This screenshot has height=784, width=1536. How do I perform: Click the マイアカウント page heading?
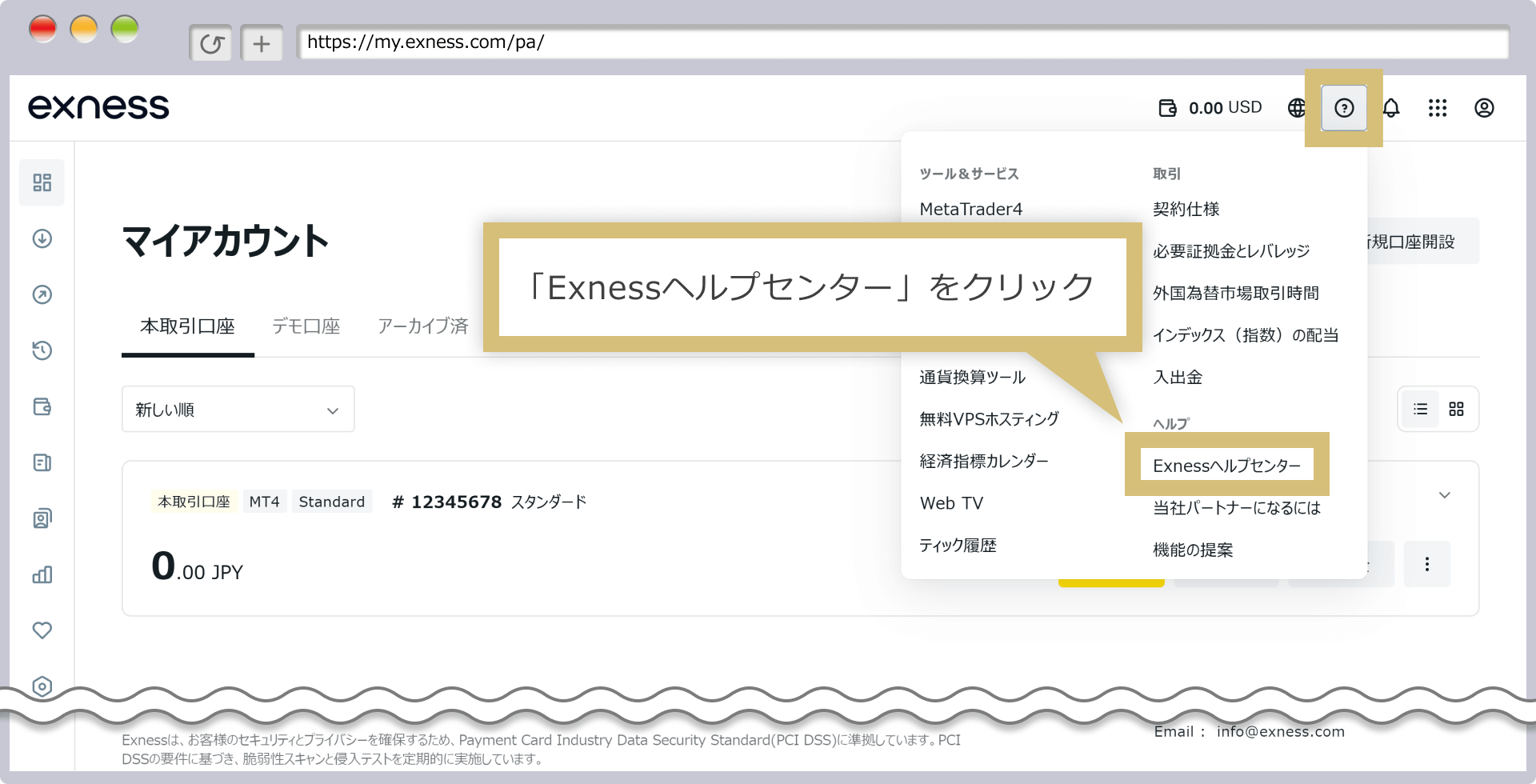[x=225, y=241]
